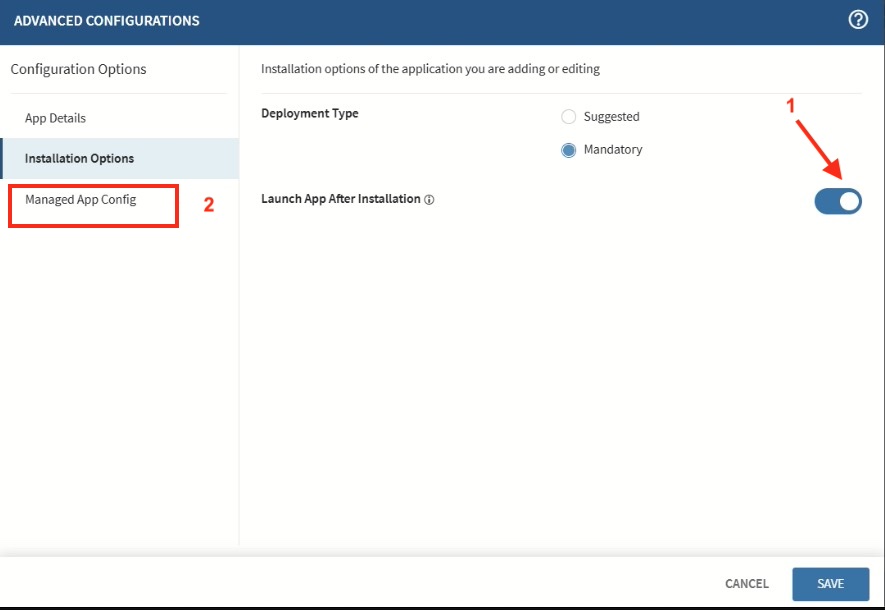Select the Suggested deployment radio button
Screen dimensions: 885x610
tap(569, 117)
